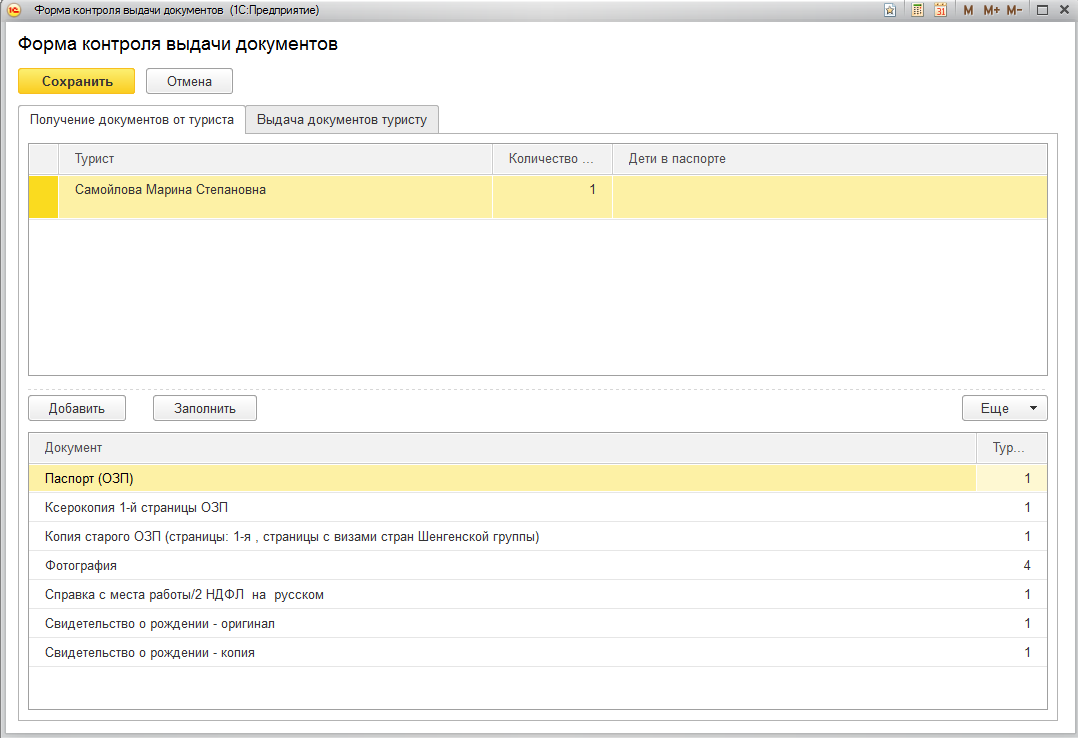Select tourist Самойлова Марина Степановна
This screenshot has height=738, width=1078.
pyautogui.click(x=275, y=197)
